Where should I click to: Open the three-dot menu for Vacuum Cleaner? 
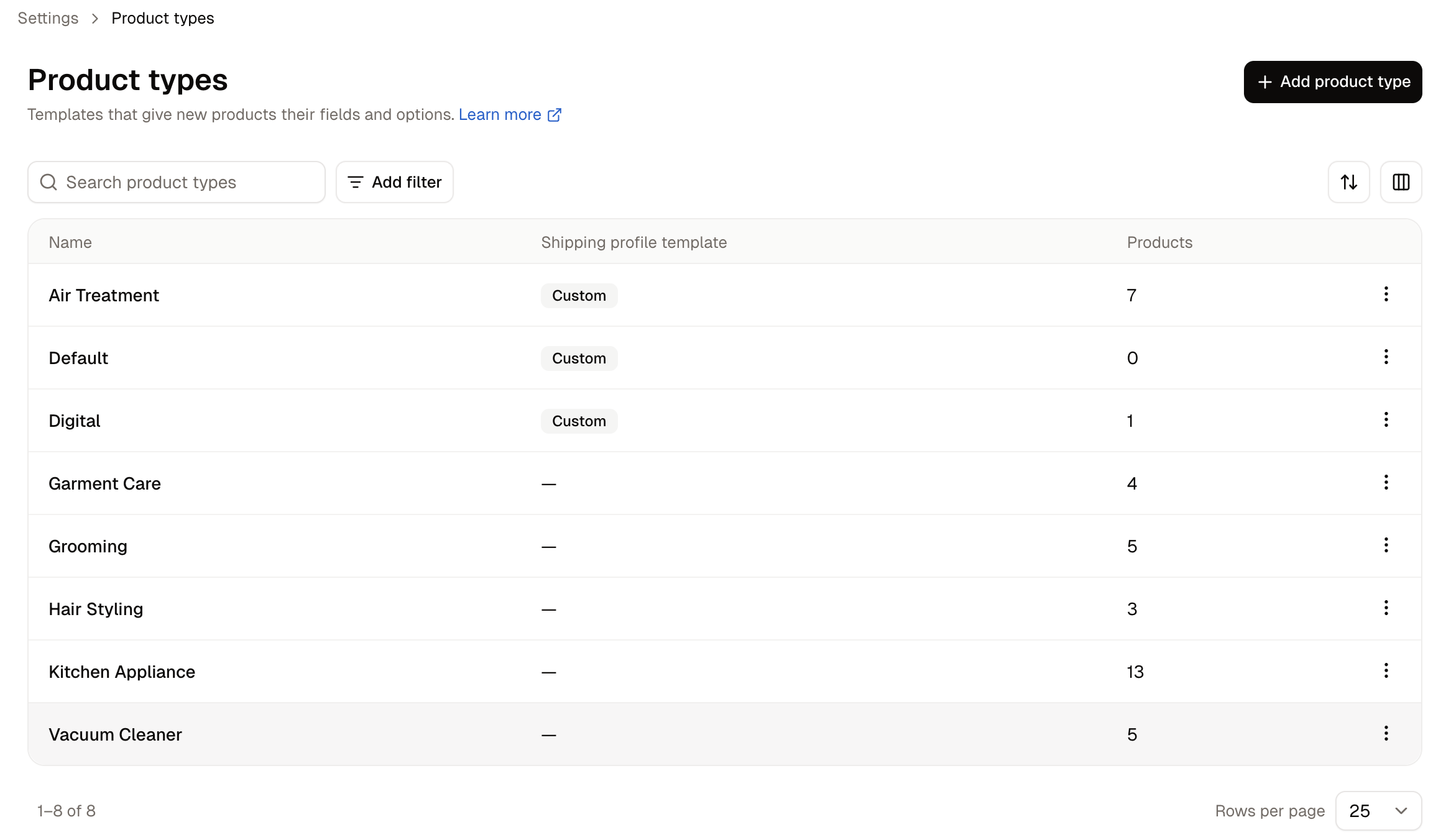(x=1386, y=734)
